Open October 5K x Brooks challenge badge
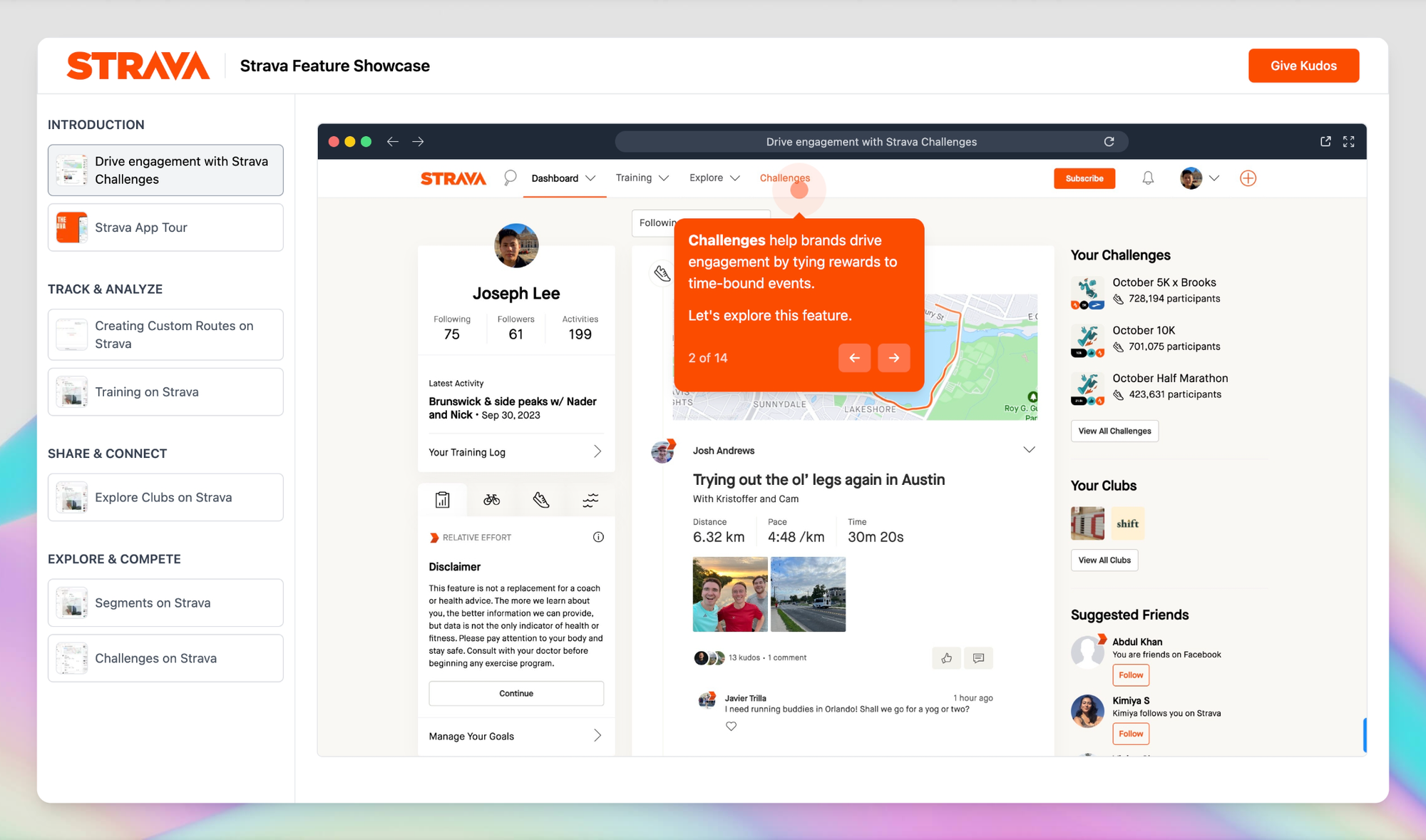 pyautogui.click(x=1087, y=293)
